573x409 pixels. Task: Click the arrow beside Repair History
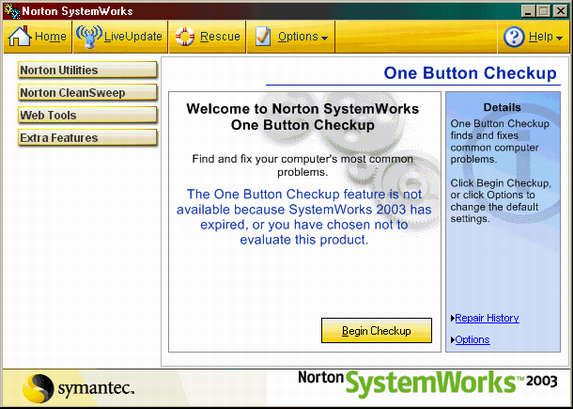point(453,318)
